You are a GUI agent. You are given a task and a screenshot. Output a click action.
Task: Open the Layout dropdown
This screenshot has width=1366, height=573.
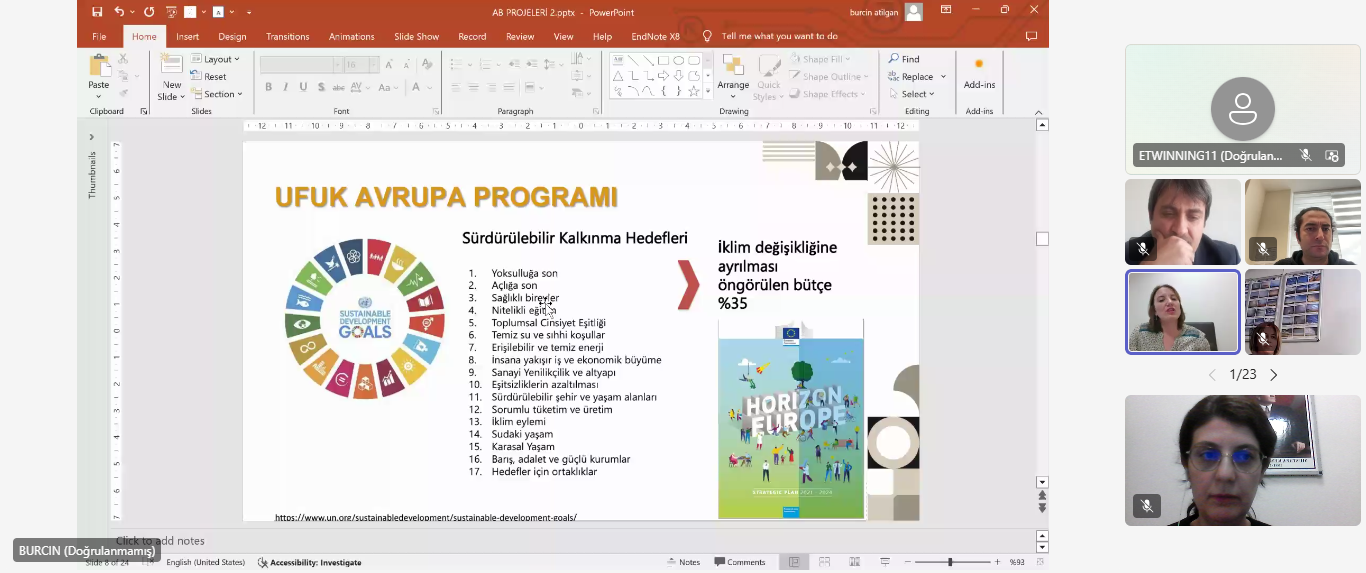216,59
